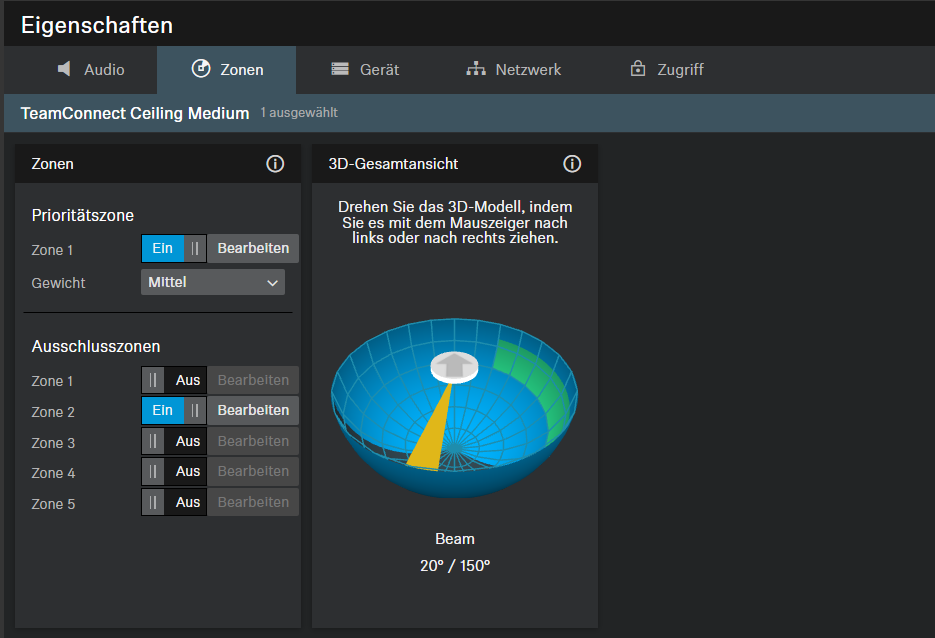935x638 pixels.
Task: Switch to the Zugriff tab
Action: 666,69
